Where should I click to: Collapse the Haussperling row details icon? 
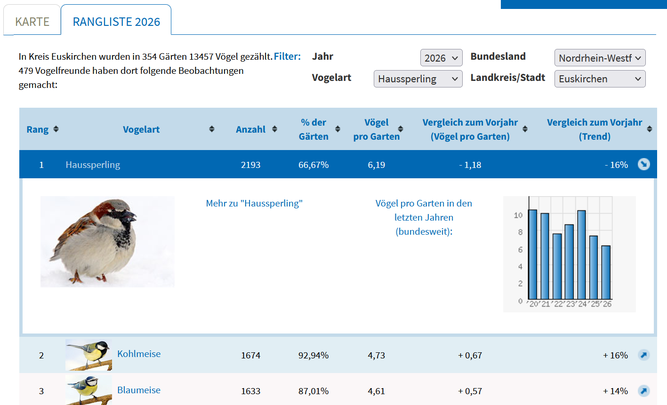click(645, 165)
